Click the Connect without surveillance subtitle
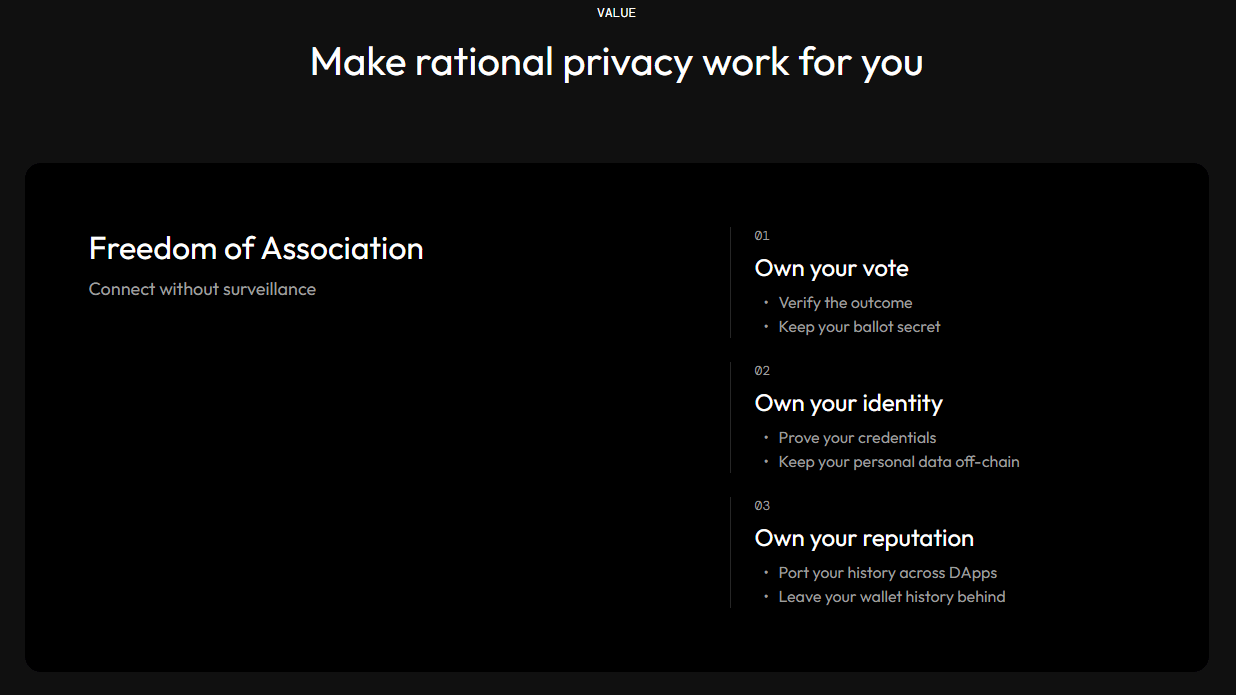The image size is (1236, 695). (202, 289)
